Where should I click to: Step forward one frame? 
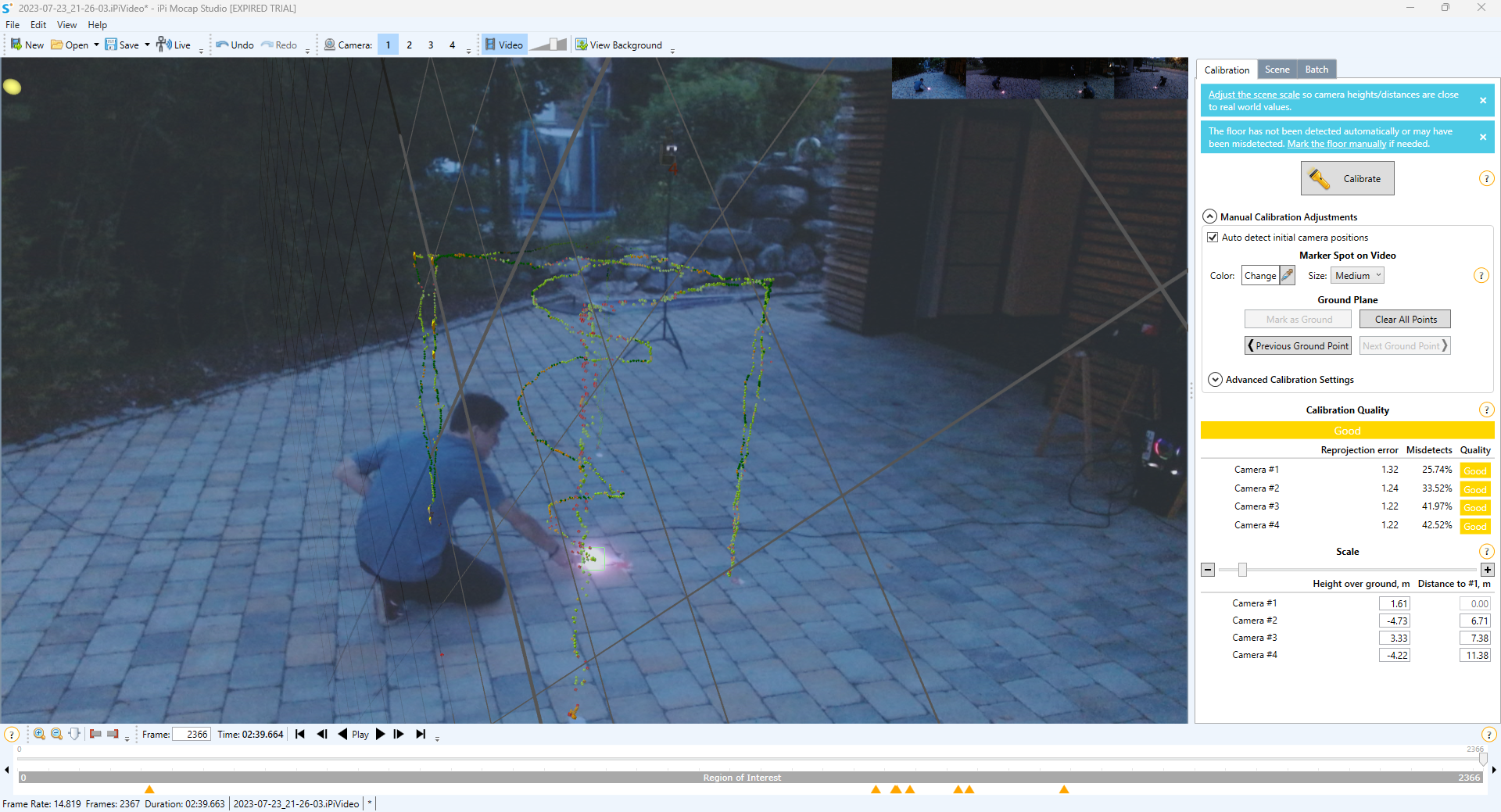(x=399, y=734)
